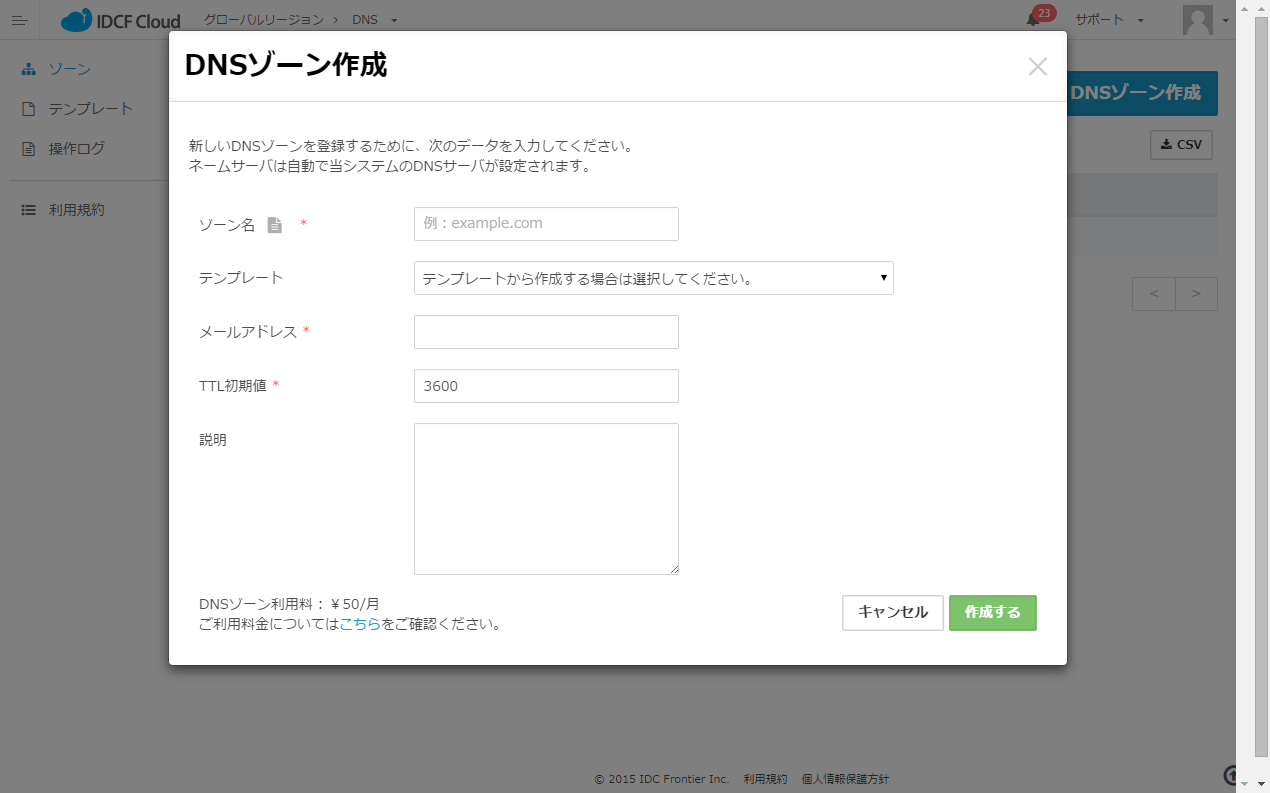
Task: Select ゾーン in the sidebar
Action: (69, 69)
